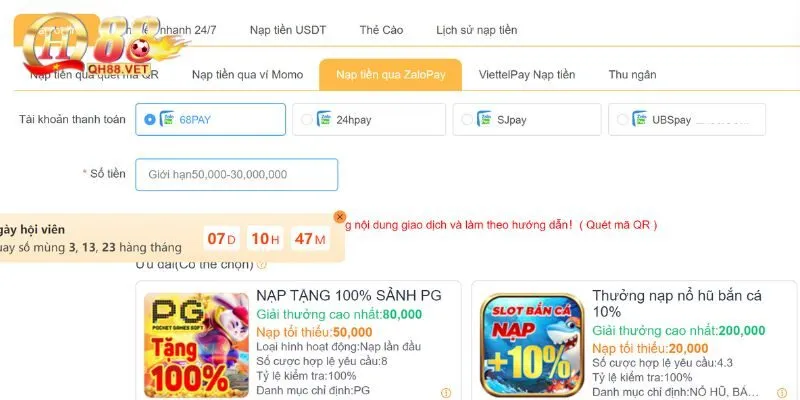Close the member day countdown popup
Screen dimensions: 800x400
pyautogui.click(x=340, y=217)
